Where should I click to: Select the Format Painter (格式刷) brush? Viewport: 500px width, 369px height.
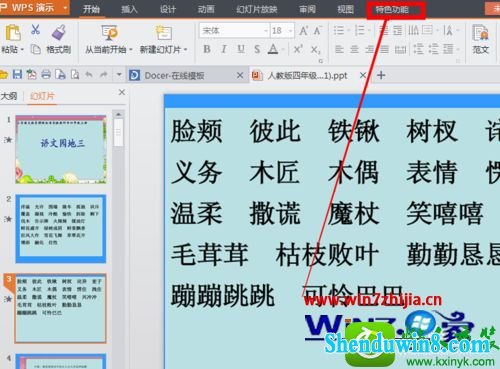pos(59,33)
